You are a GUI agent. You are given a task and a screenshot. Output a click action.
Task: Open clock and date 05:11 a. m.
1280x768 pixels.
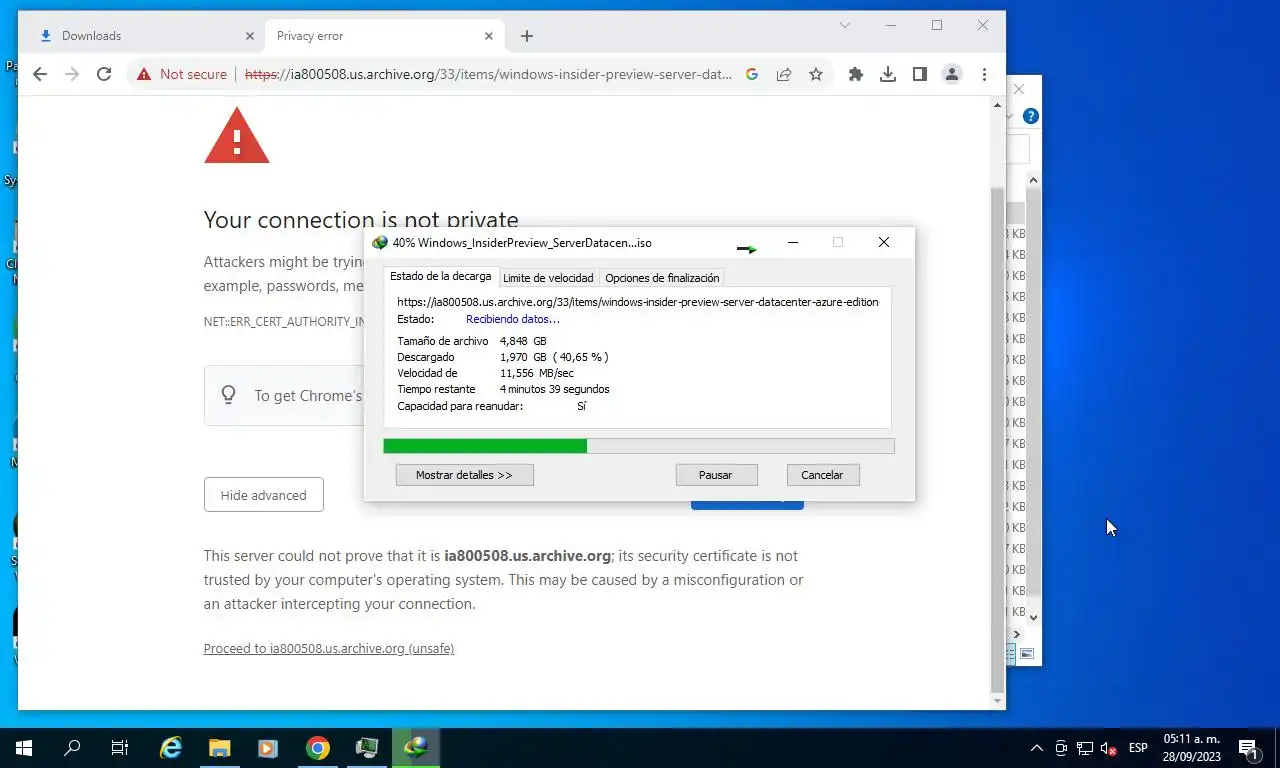click(1191, 748)
